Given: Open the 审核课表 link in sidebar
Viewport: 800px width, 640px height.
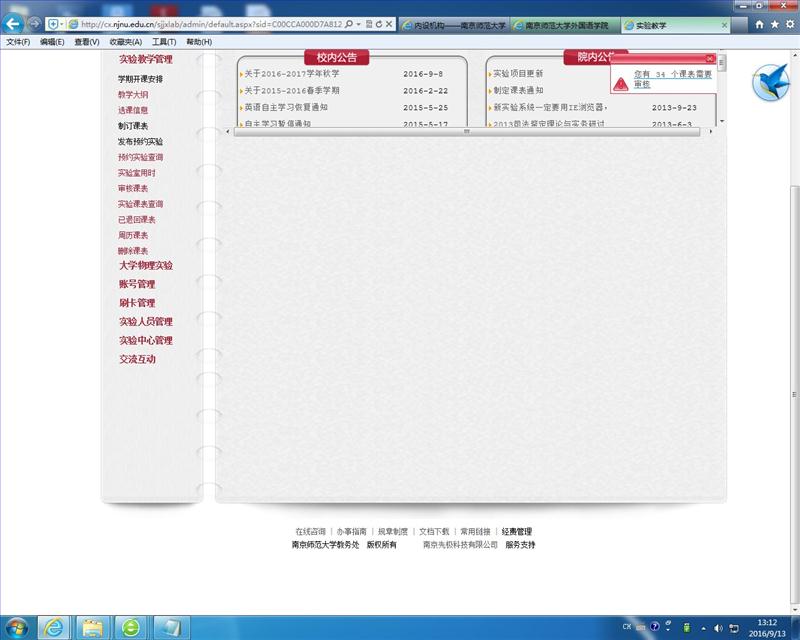Looking at the screenshot, I should (133, 188).
